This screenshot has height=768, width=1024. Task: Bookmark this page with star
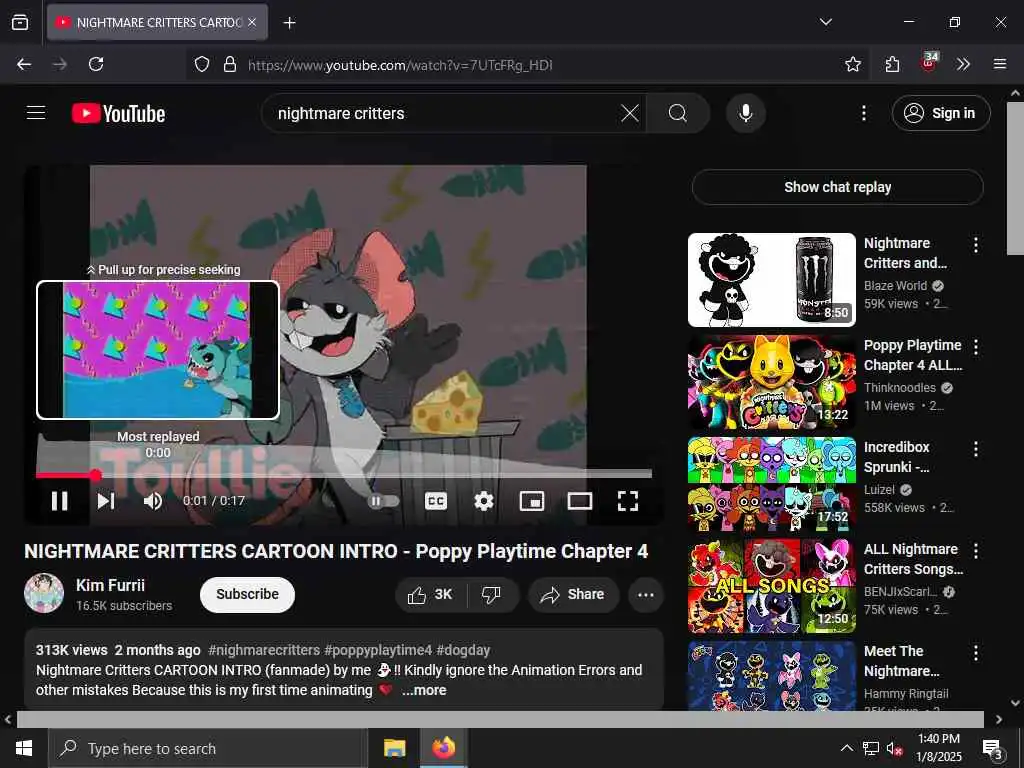[852, 64]
